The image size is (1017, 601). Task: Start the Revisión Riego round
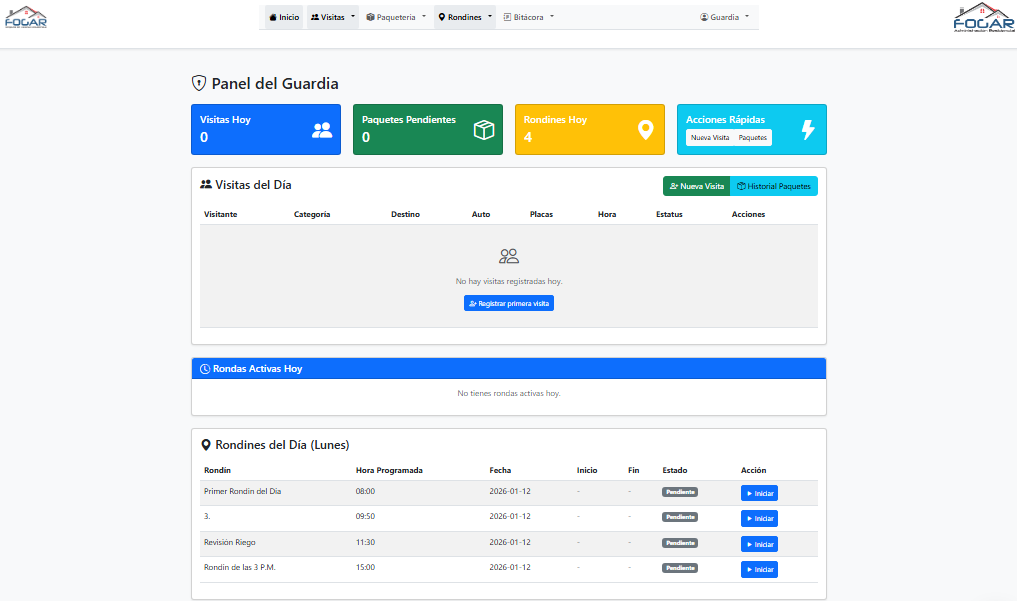pos(759,545)
